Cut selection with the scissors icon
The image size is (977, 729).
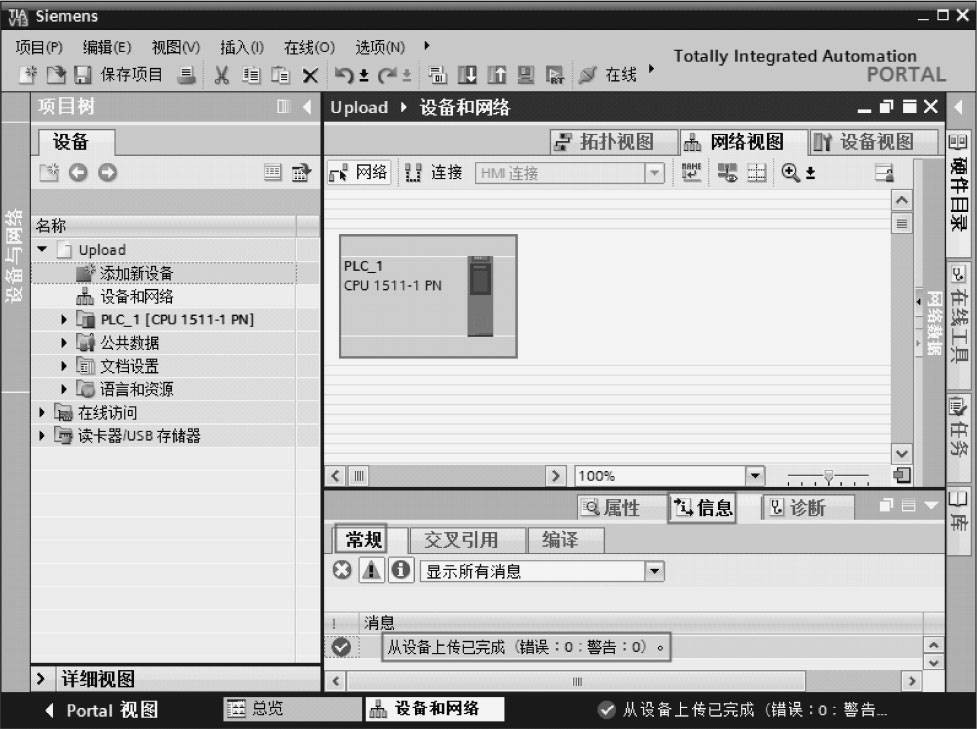tap(221, 75)
